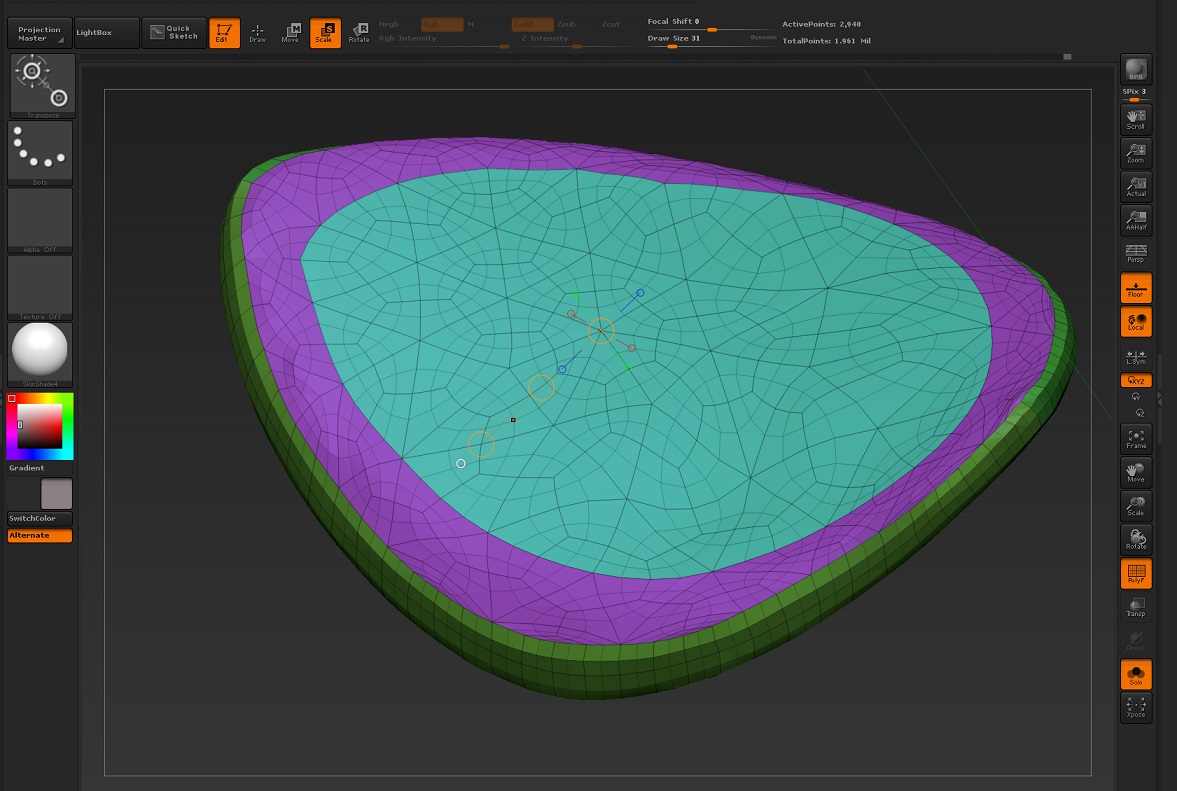Open the Projection Master button
Viewport: 1177px width, 791px height.
click(40, 33)
